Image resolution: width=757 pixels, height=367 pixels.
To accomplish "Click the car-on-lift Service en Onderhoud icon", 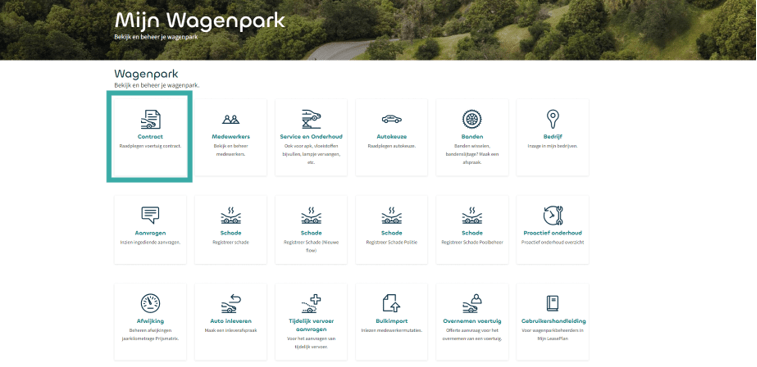I will pyautogui.click(x=311, y=119).
